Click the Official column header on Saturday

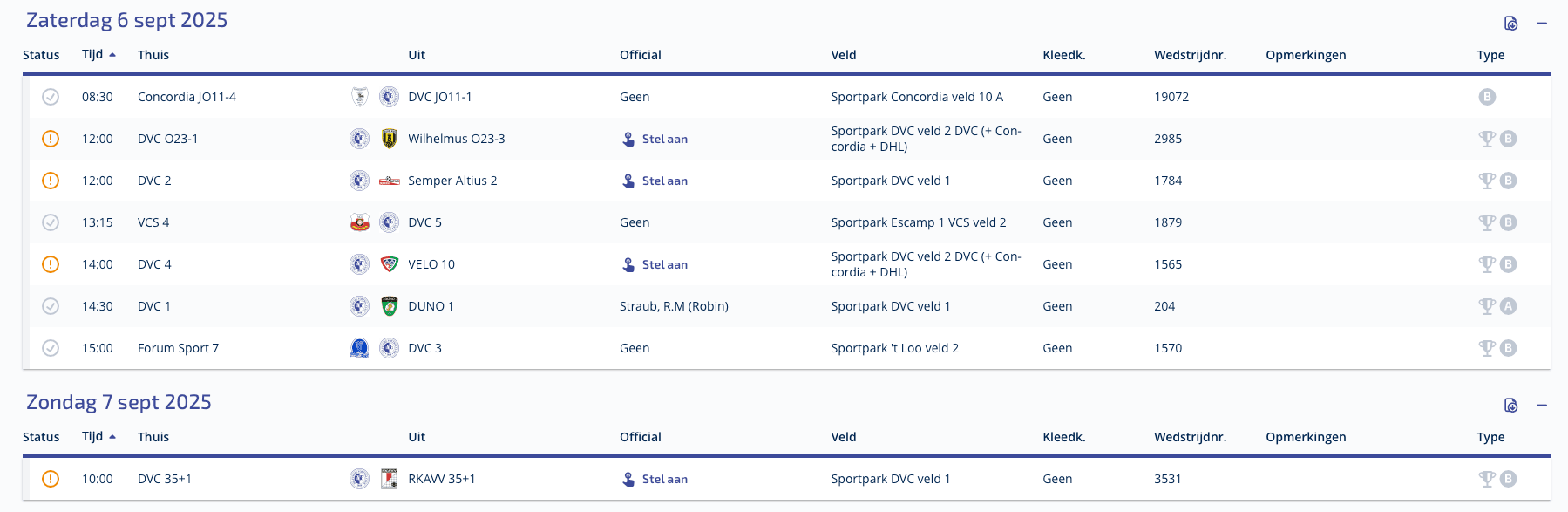[x=641, y=55]
